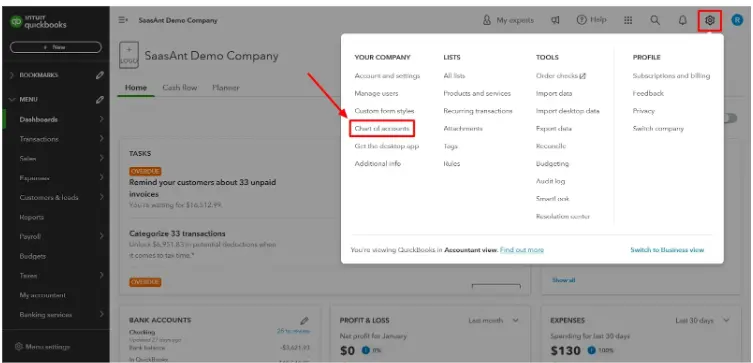Edit menu with the pencil icon

click(99, 100)
